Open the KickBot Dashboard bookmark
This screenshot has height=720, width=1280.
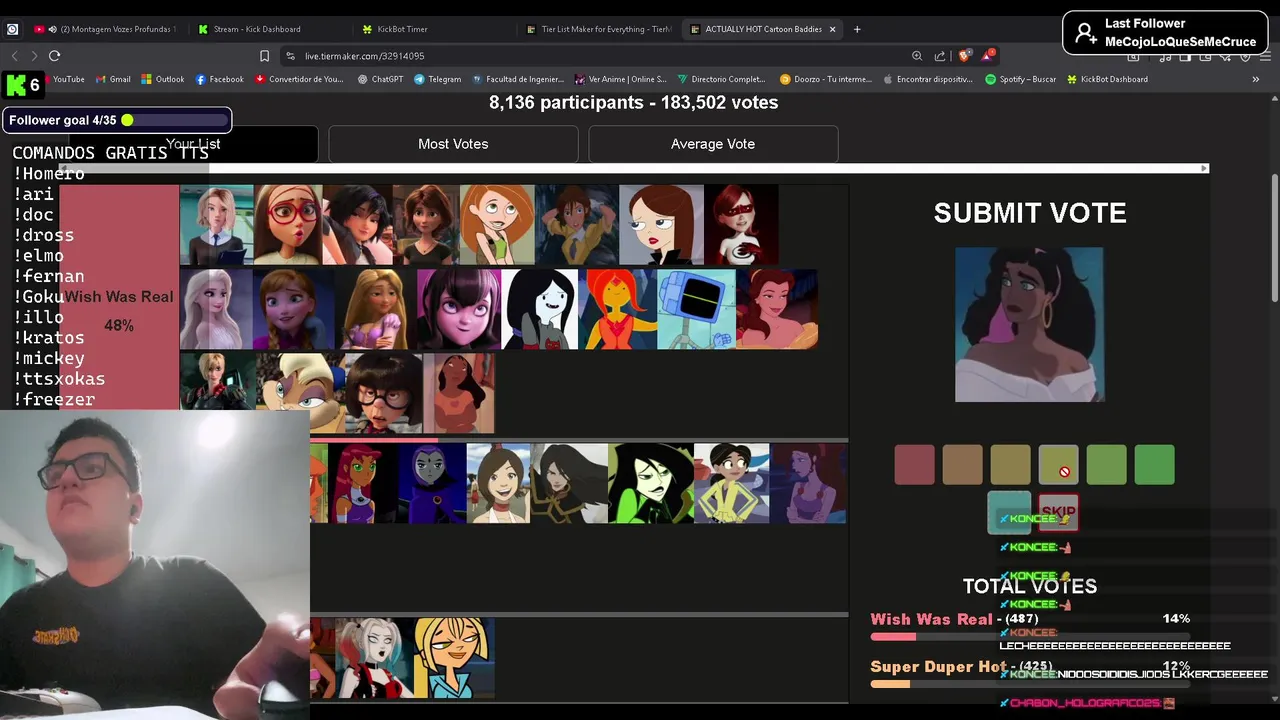click(x=1107, y=79)
